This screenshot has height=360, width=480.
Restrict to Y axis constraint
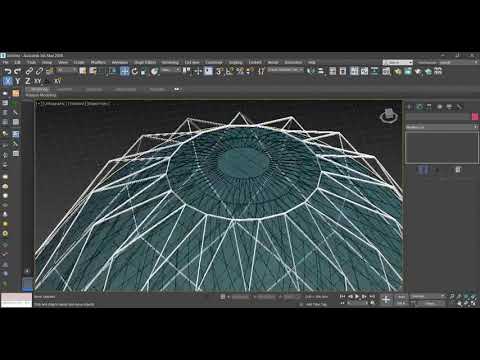(x=18, y=81)
